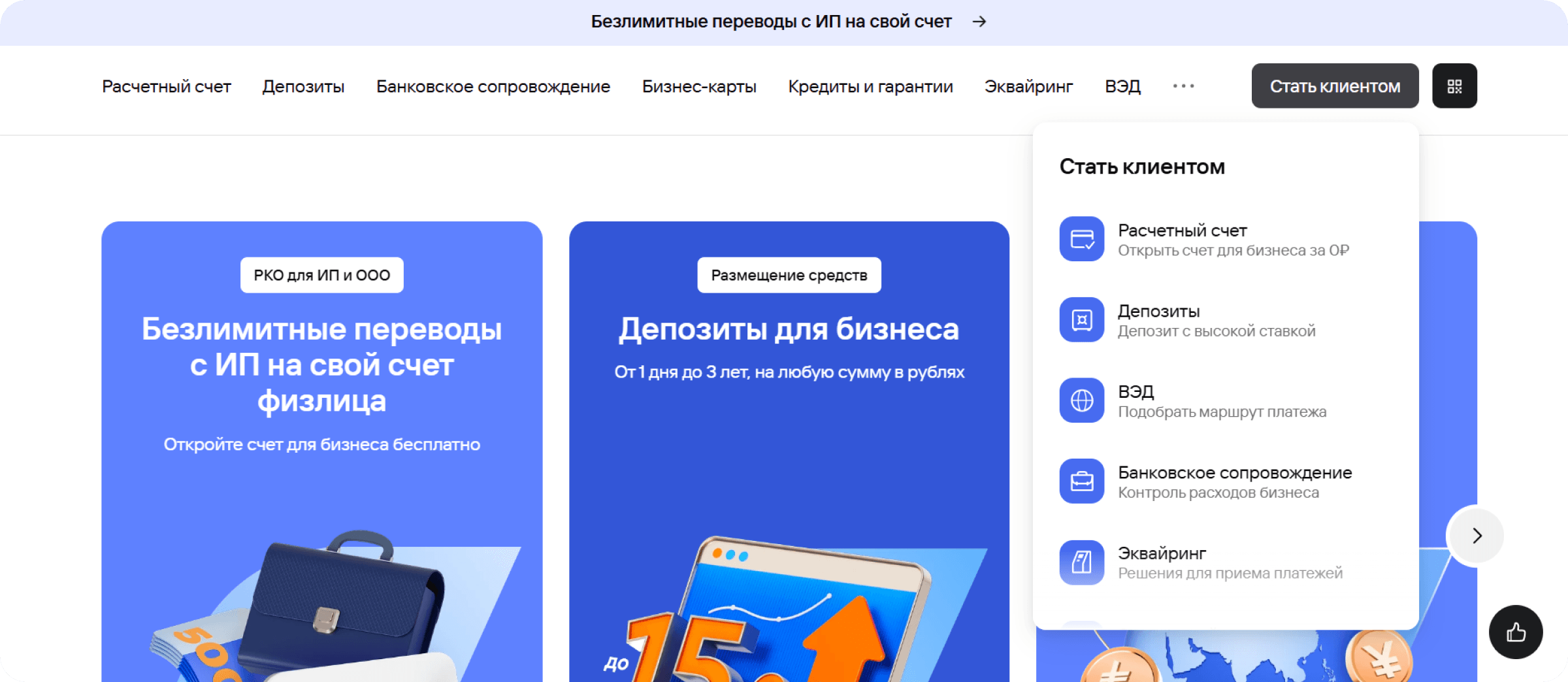The image size is (1568, 682).
Task: Click the Банковское сопровождение briefcase icon
Action: point(1082,481)
